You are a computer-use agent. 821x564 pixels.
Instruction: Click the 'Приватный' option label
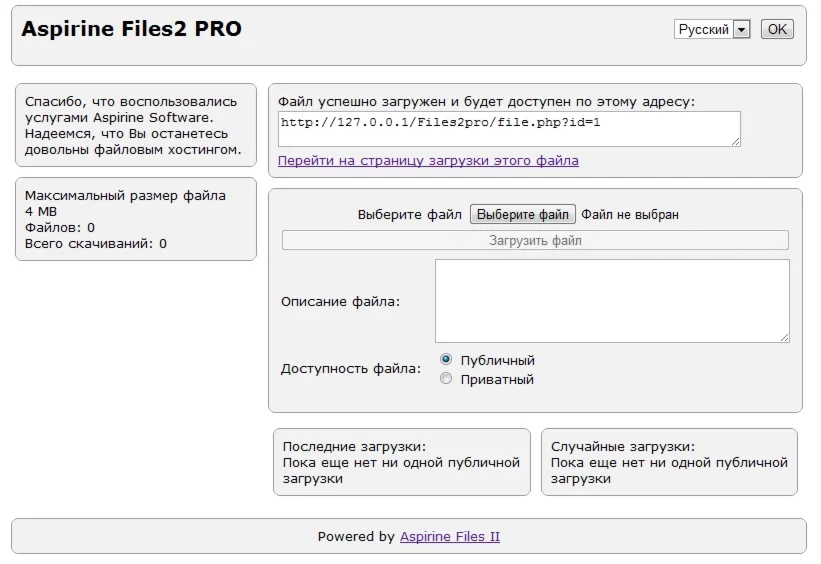[x=497, y=380]
